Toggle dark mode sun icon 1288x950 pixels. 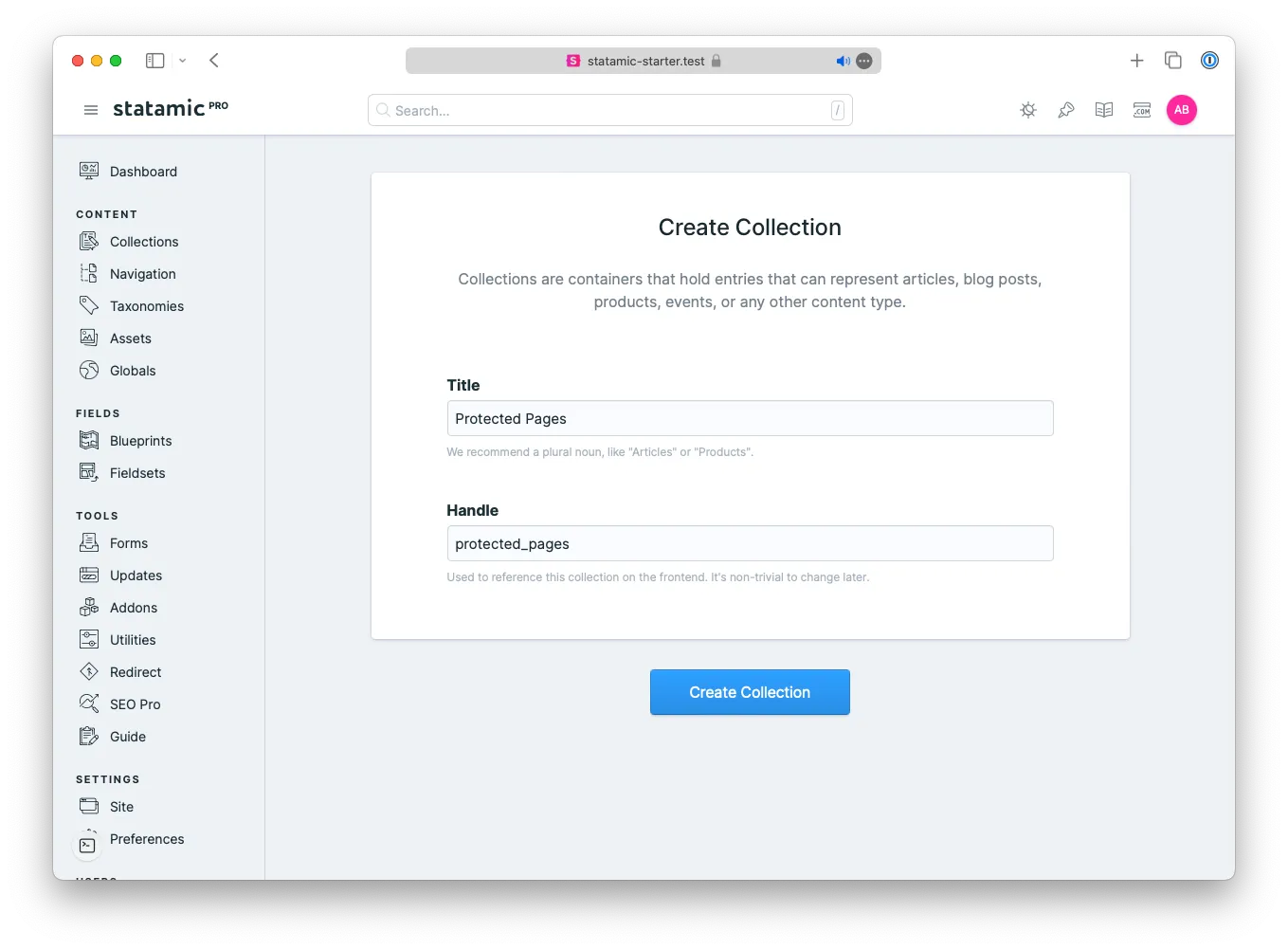tap(1028, 110)
